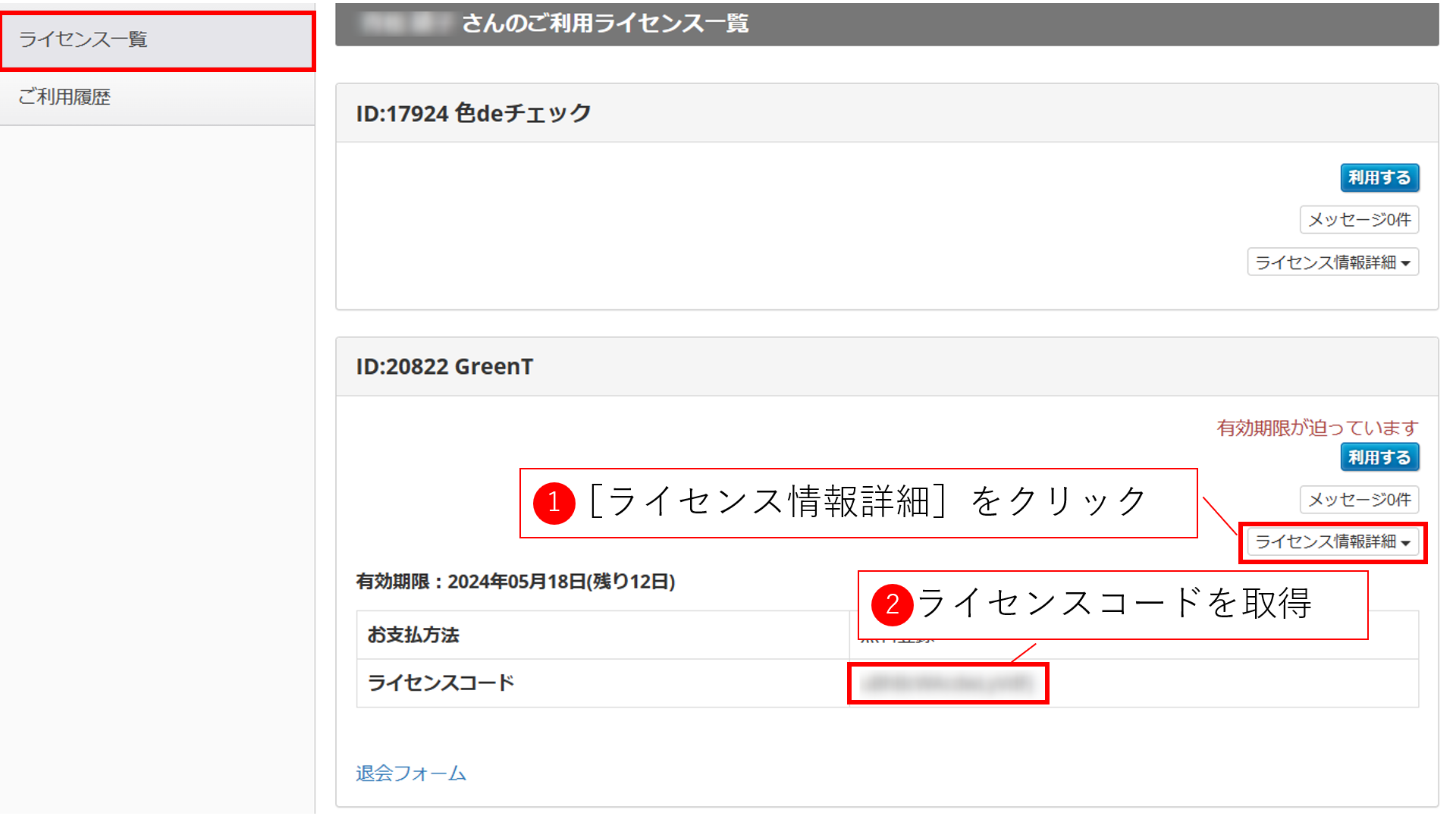Click the ライセンスコード row label

(x=441, y=683)
